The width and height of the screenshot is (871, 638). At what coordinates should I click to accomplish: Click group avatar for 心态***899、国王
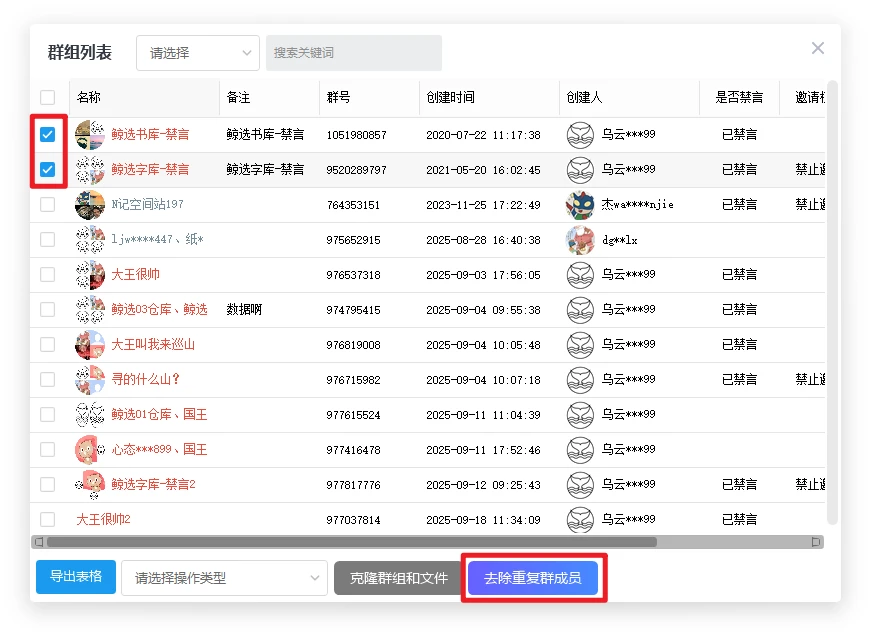pyautogui.click(x=90, y=450)
